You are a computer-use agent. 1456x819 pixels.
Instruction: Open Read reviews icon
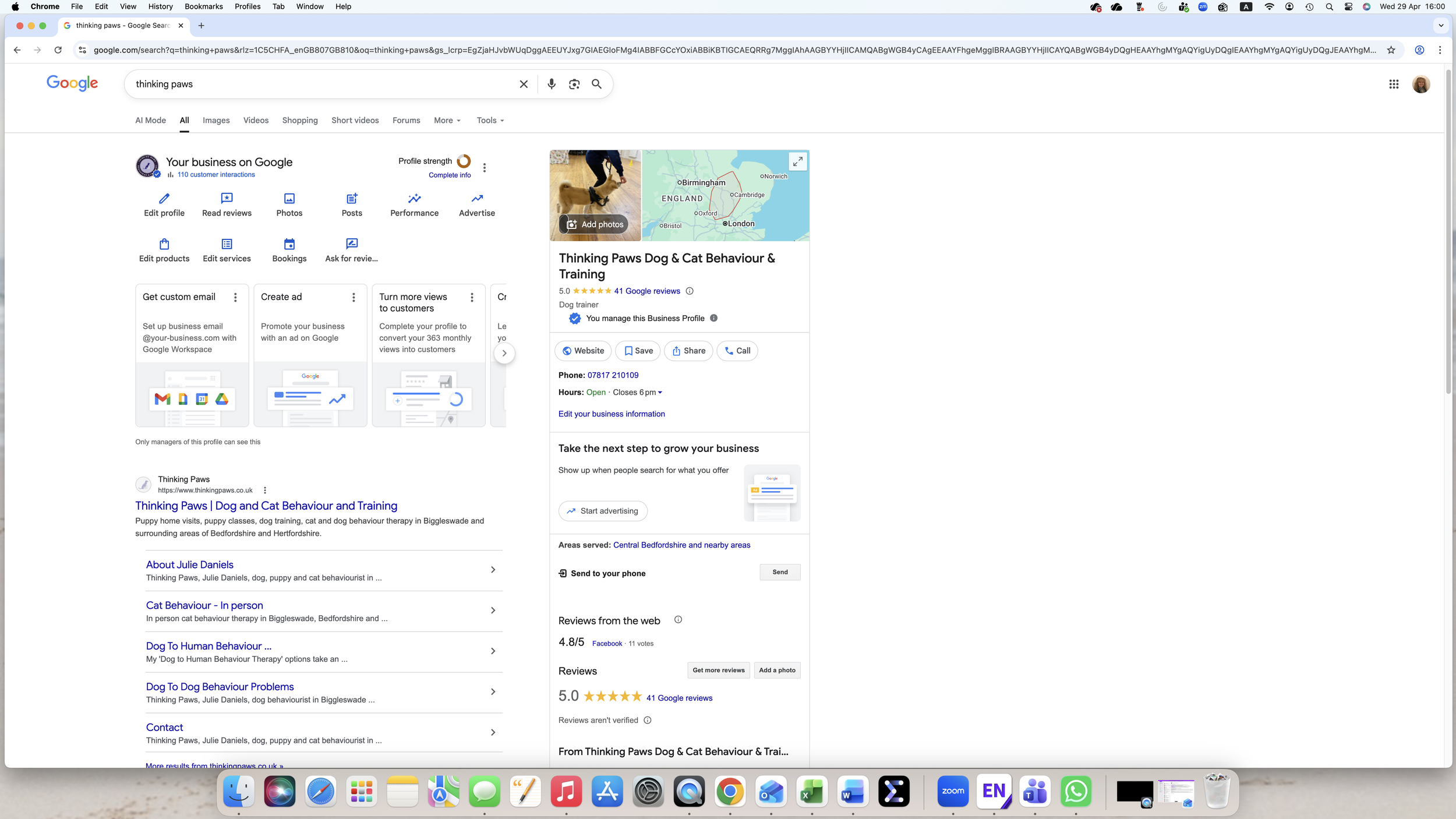click(x=227, y=199)
